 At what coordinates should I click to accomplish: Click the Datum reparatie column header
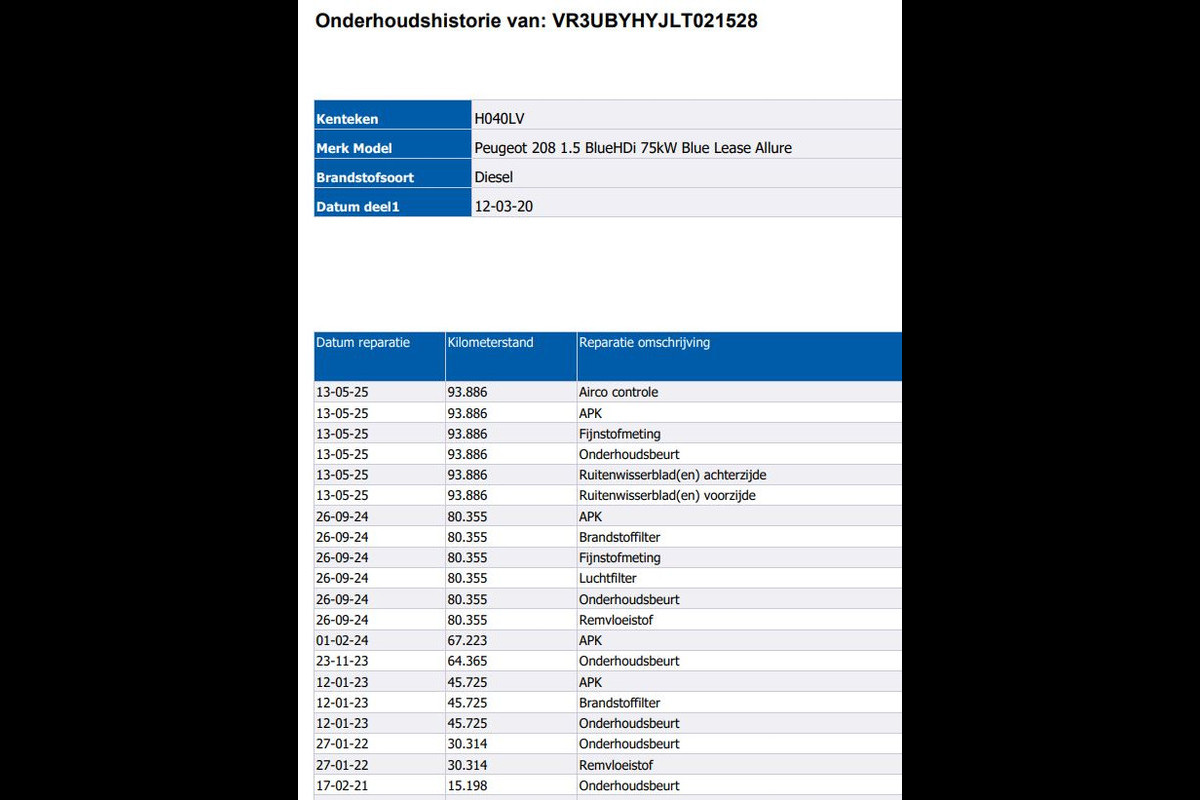point(363,343)
